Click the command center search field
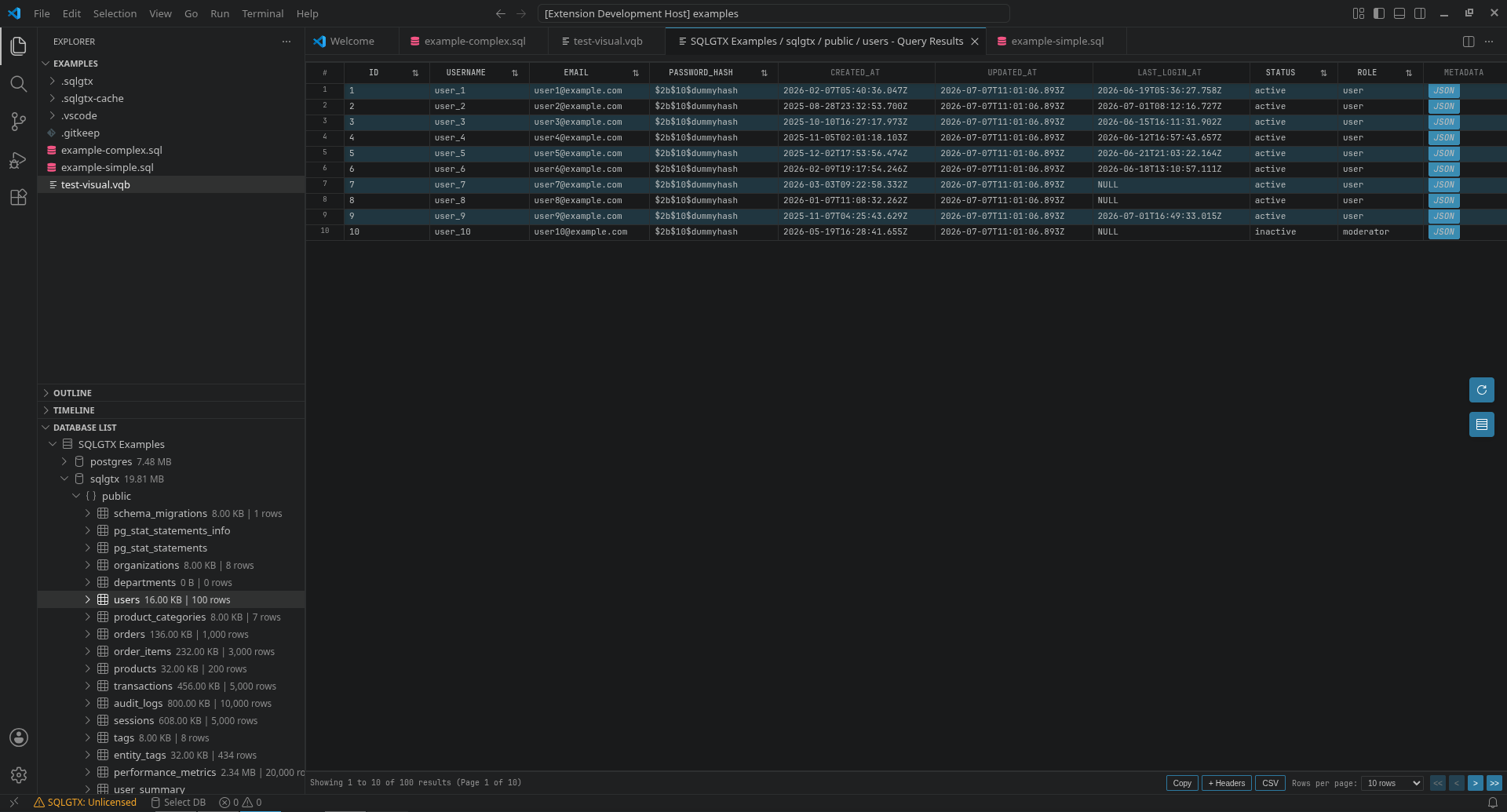1507x812 pixels. tap(773, 13)
